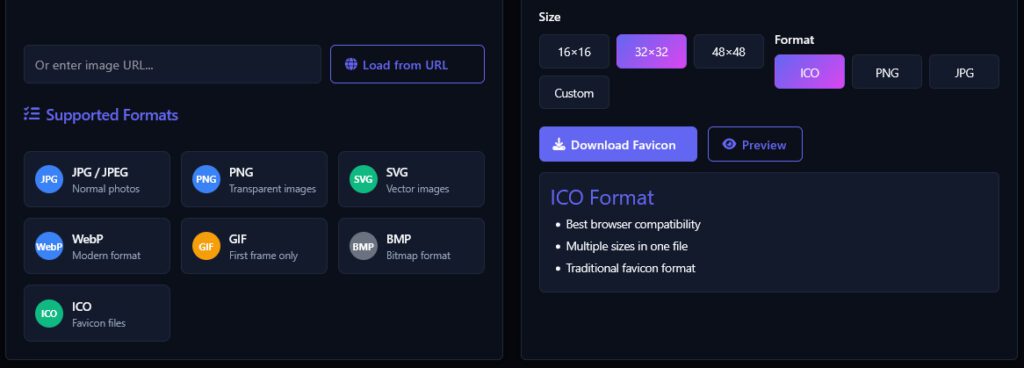This screenshot has width=1024, height=368.
Task: Click the JPG / JPEG Normal photos card
Action: (97, 179)
